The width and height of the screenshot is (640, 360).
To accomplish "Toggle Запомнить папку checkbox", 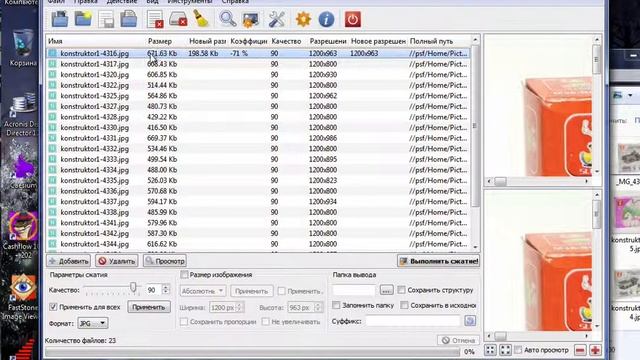I will pos(336,305).
